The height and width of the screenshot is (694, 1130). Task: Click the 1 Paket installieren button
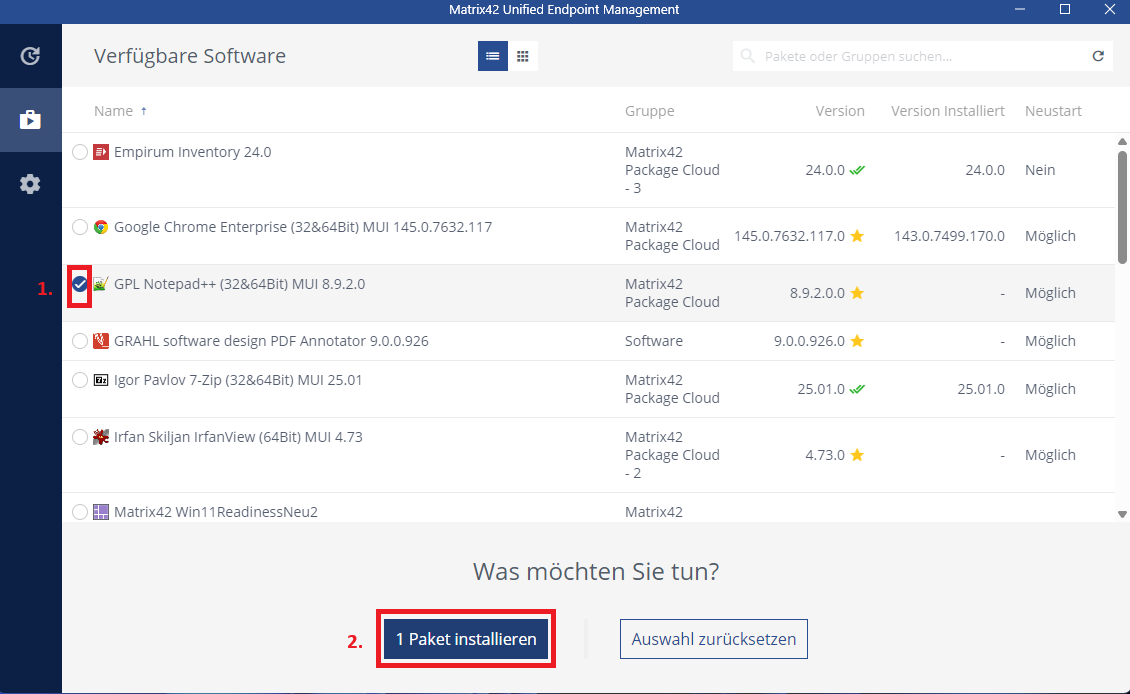[466, 639]
